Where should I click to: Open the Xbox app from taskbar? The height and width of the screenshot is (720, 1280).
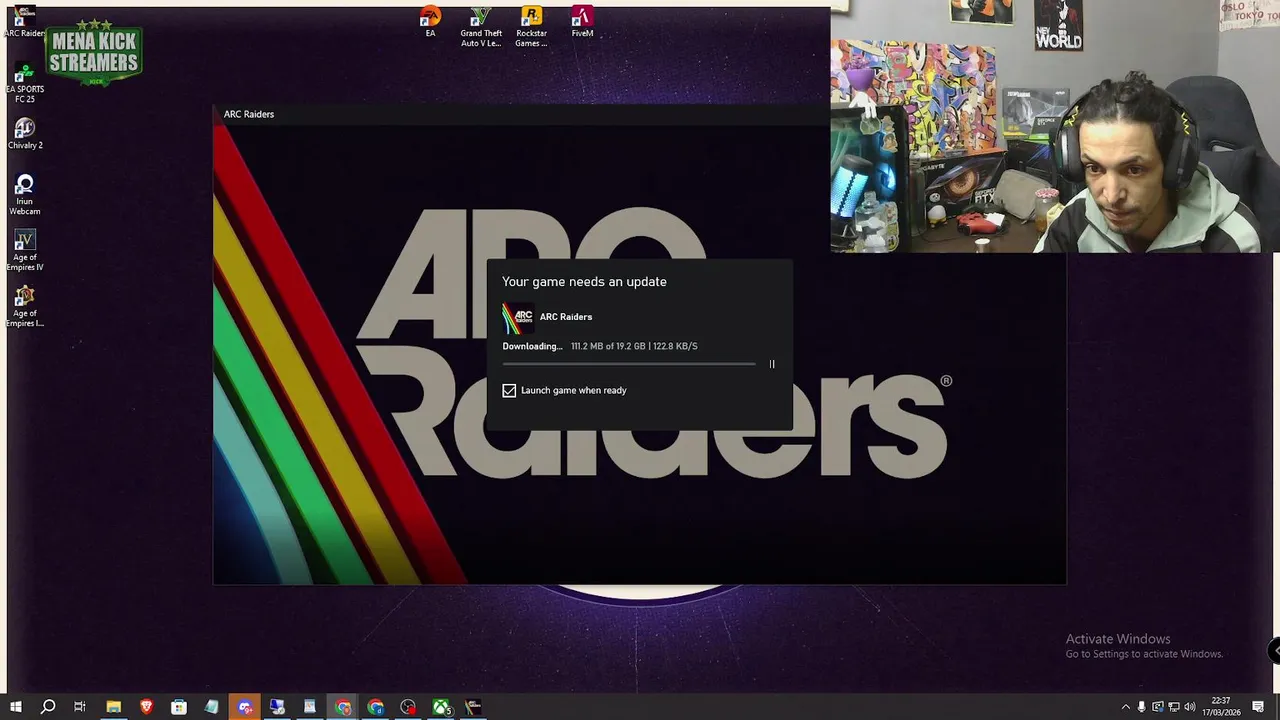pos(441,707)
